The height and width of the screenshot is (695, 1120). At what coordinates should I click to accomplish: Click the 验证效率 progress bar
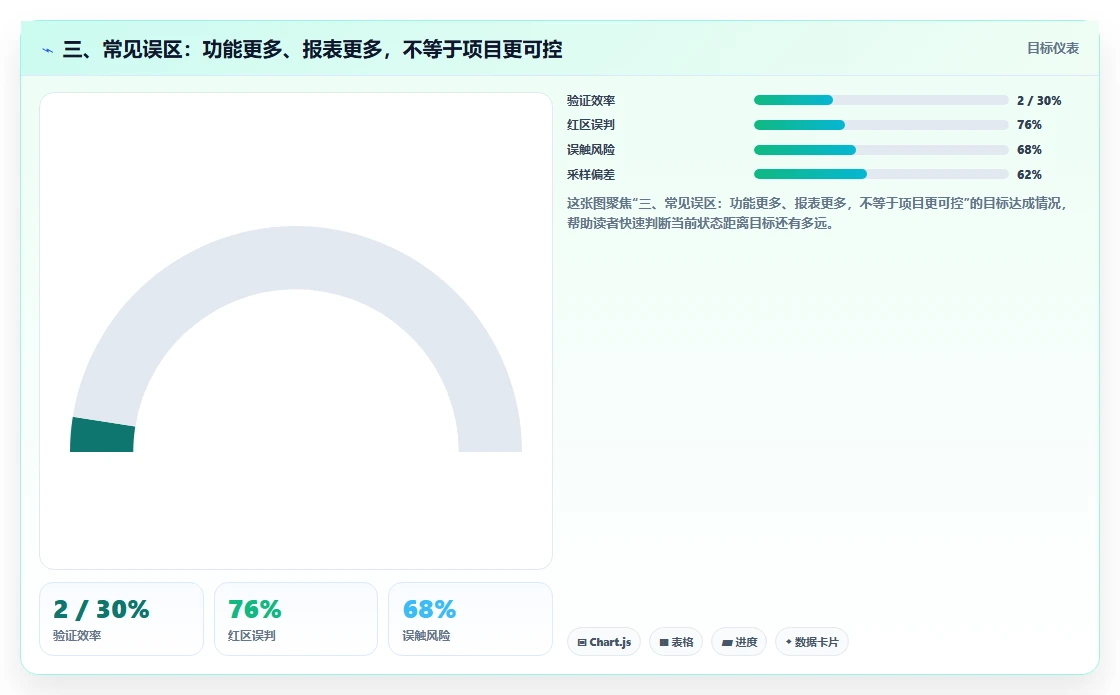coord(881,100)
